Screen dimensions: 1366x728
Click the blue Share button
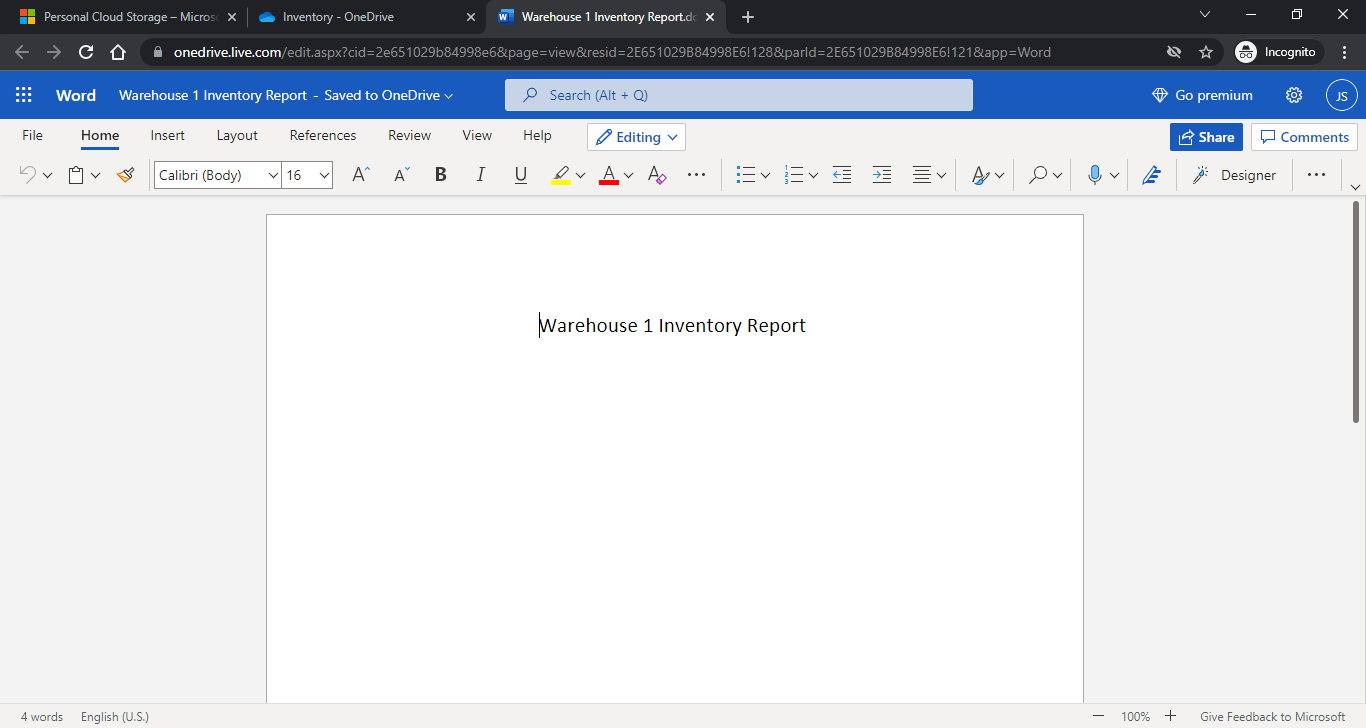(1206, 137)
